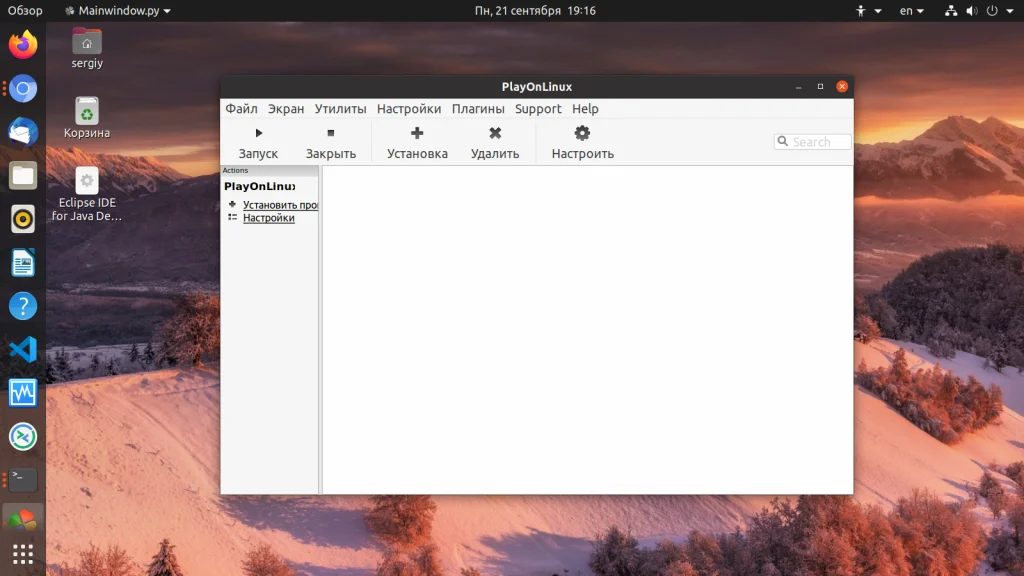Click the Закрыть stop toolbar button
1024x576 pixels.
330,142
